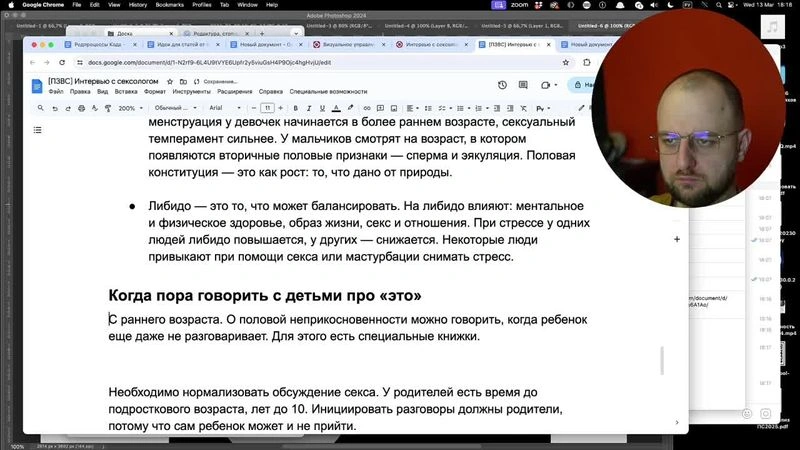Reload the page in Chrome
Image resolution: width=800 pixels, height=450 pixels.
(x=62, y=62)
